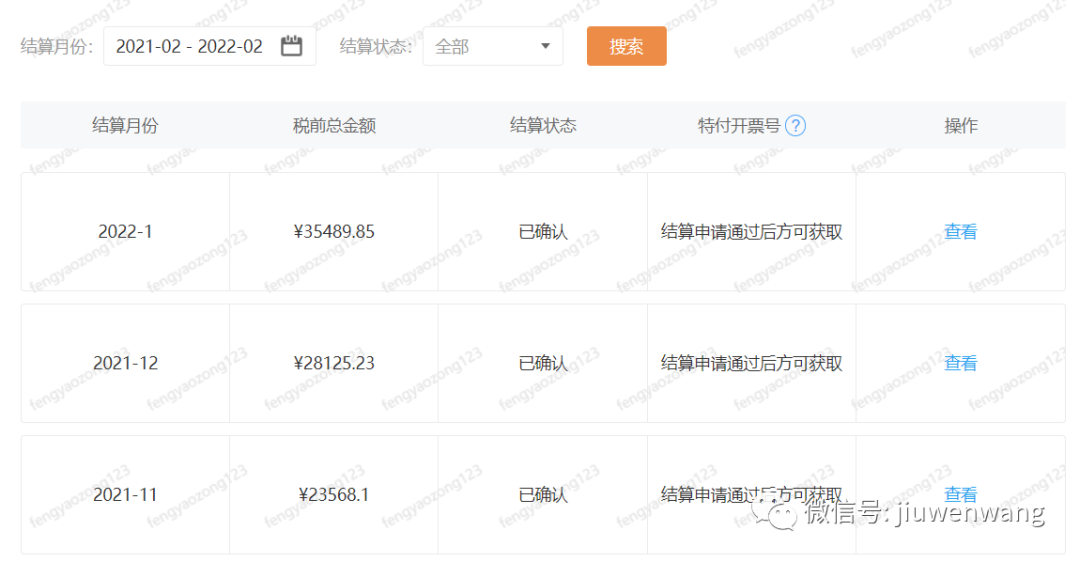Open the calendar icon in date range field
Screen dimensions: 1080x562
click(x=291, y=46)
